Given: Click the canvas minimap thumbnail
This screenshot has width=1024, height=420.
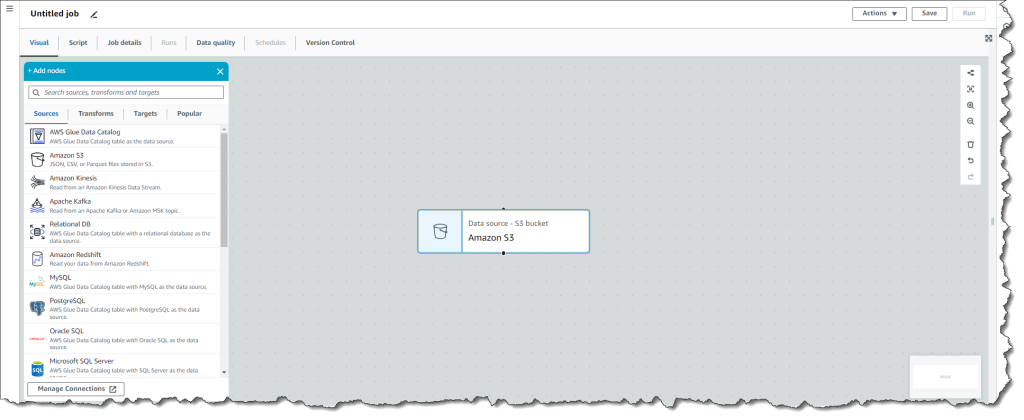Looking at the screenshot, I should click(945, 377).
